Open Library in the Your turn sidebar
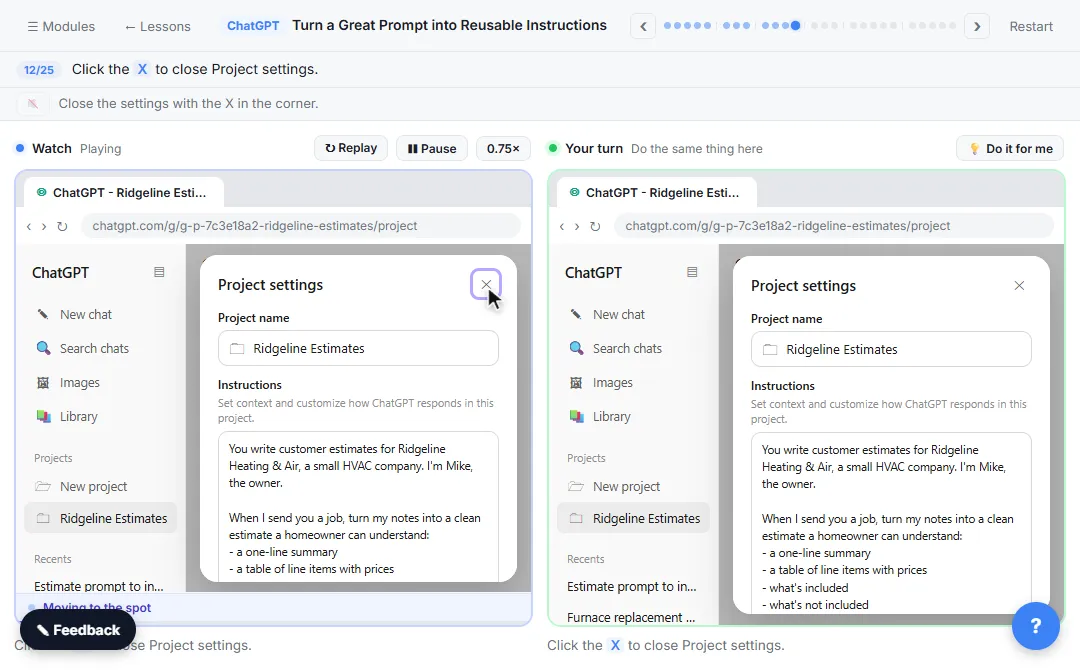Viewport: 1080px width, 670px height. click(x=633, y=417)
